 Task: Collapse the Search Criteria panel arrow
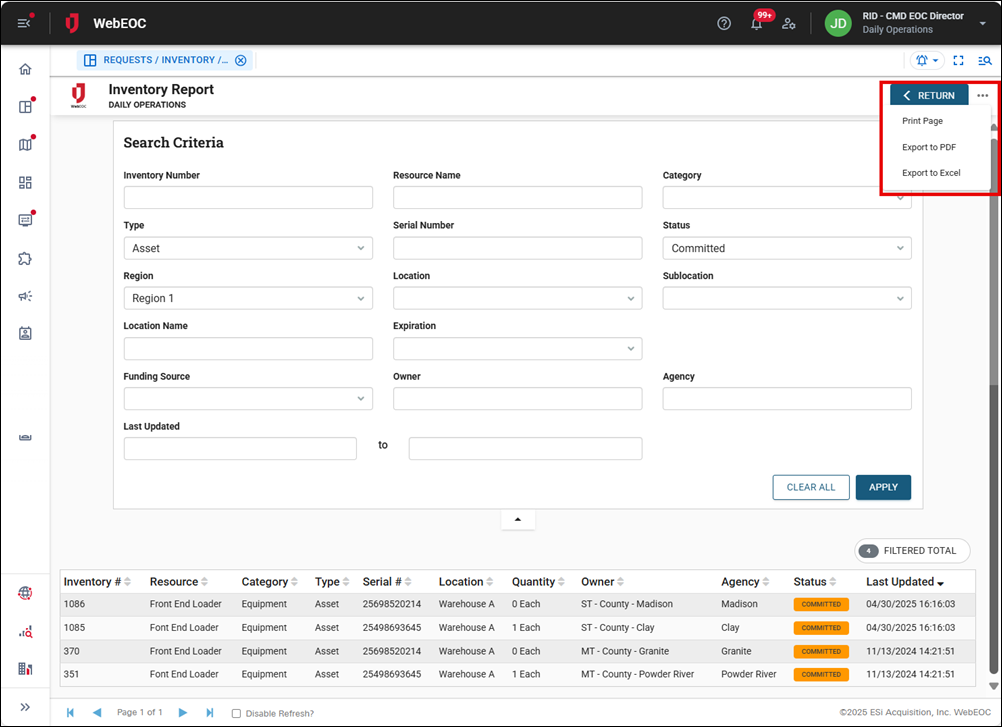[518, 520]
